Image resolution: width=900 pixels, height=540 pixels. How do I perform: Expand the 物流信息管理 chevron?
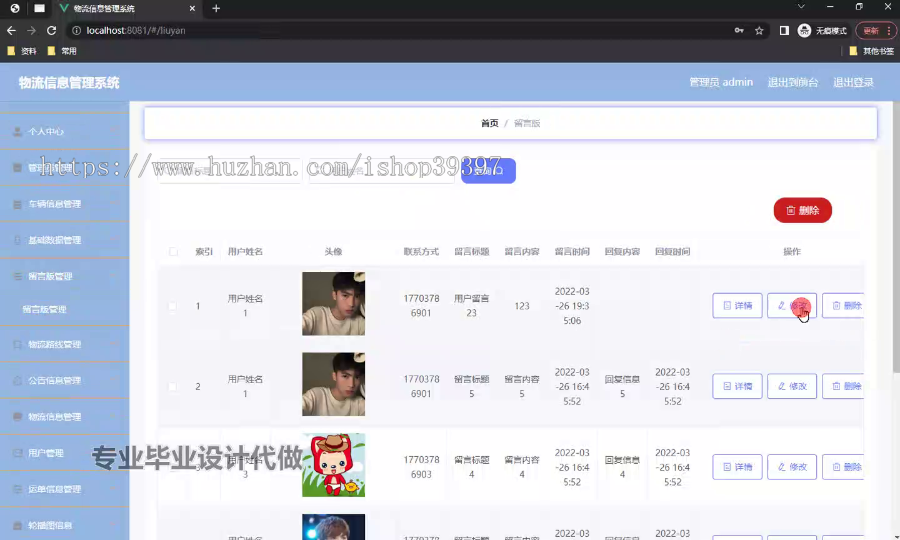click(x=113, y=417)
